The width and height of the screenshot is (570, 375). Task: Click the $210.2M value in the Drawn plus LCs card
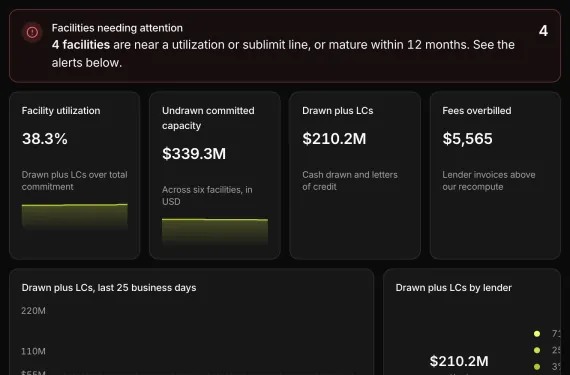pyautogui.click(x=334, y=138)
